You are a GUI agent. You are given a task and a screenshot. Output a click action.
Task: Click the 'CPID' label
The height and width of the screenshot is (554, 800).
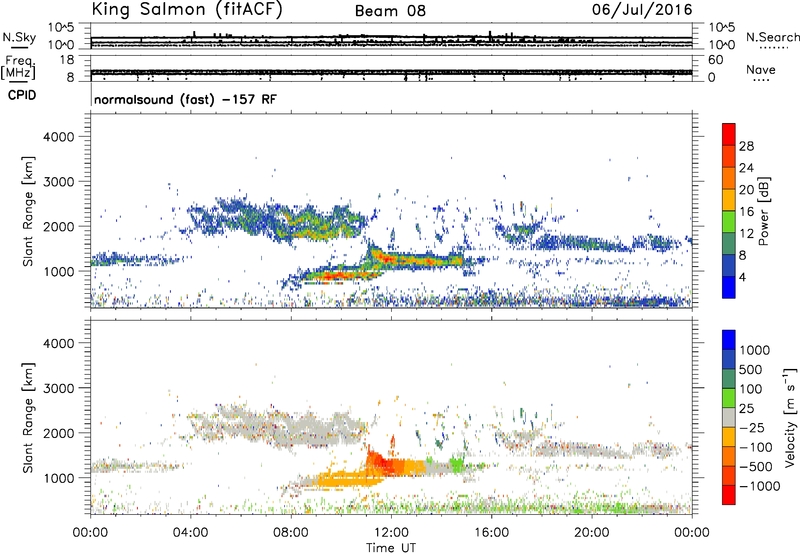tap(22, 95)
